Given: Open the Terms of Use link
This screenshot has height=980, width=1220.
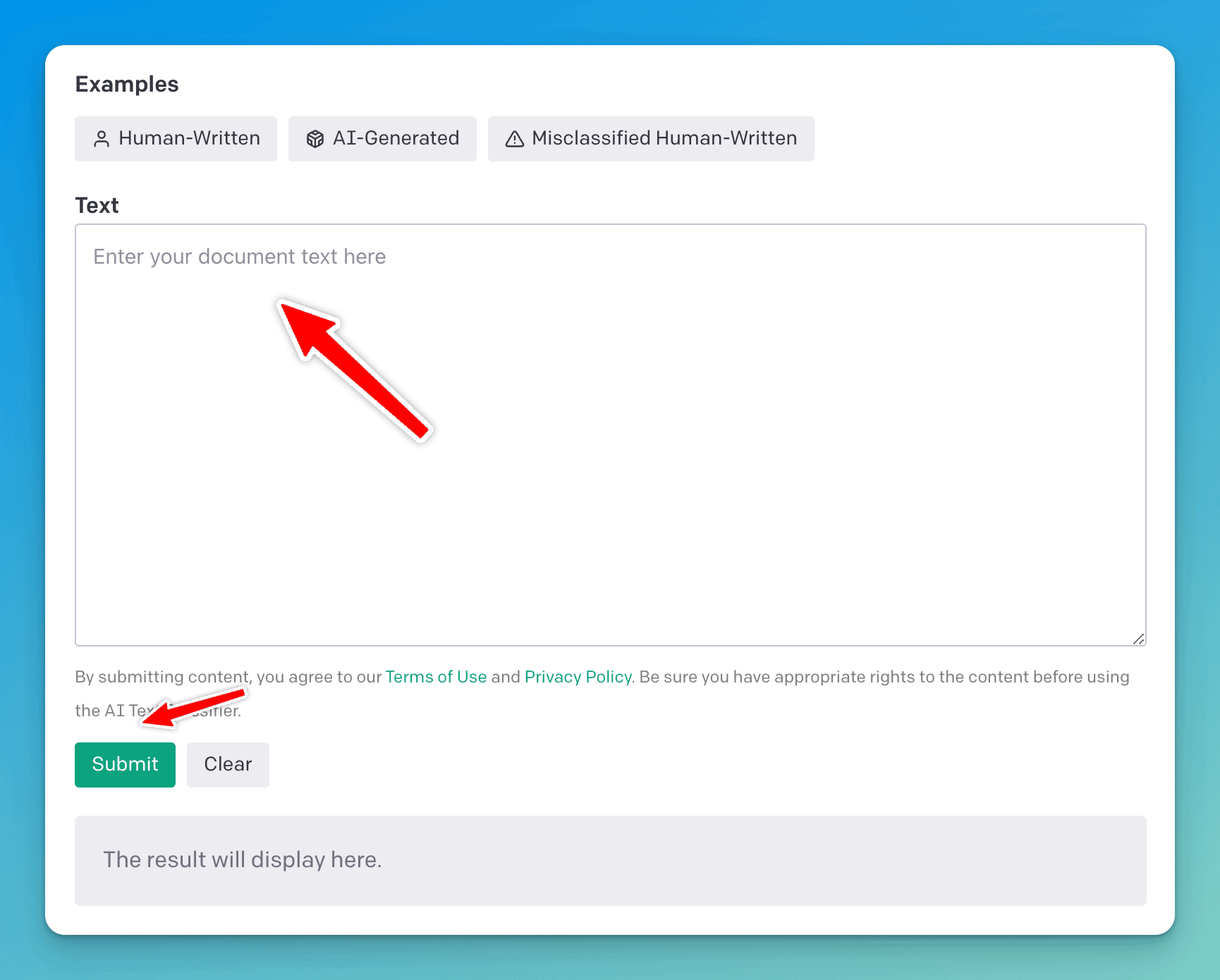Looking at the screenshot, I should coord(436,677).
